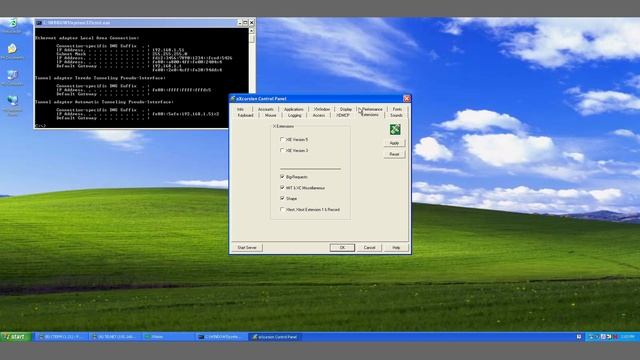Open the Access tab

[x=318, y=116]
